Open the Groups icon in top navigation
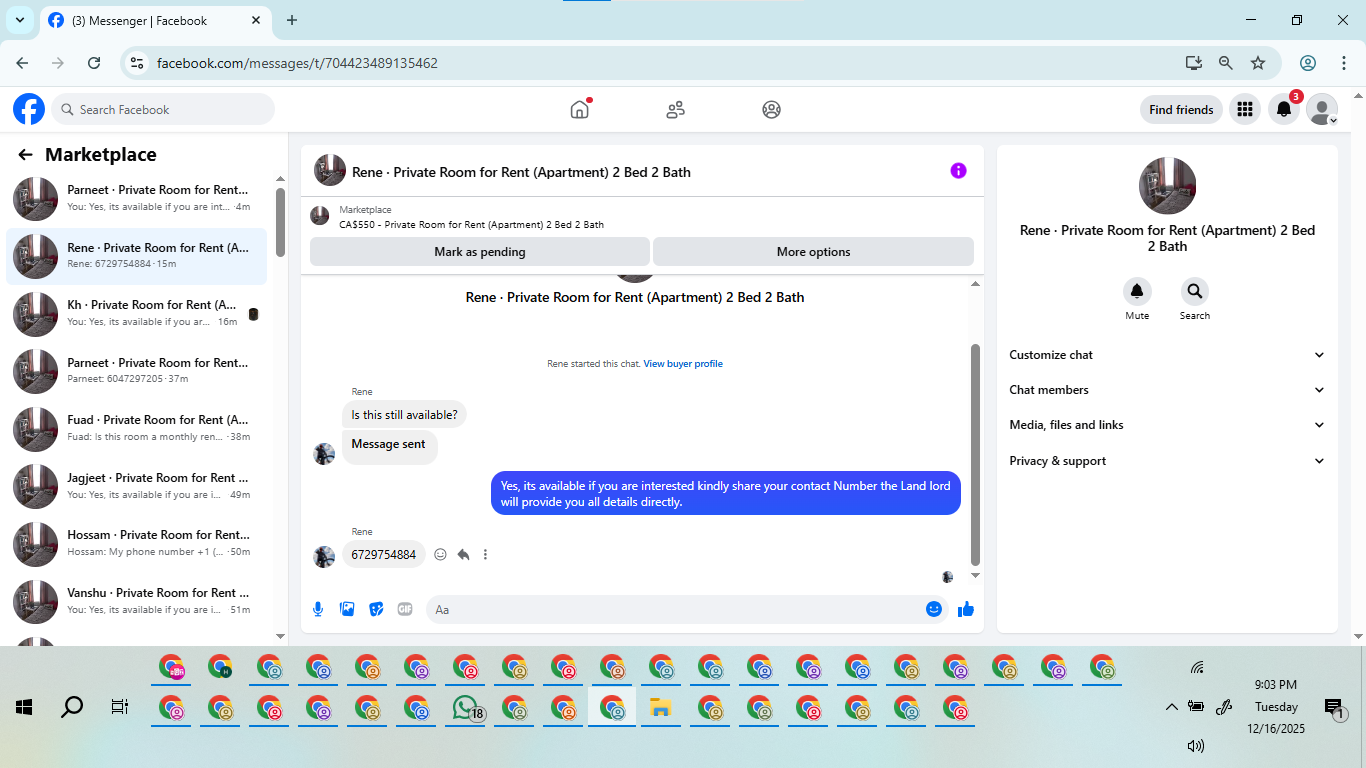 (771, 110)
